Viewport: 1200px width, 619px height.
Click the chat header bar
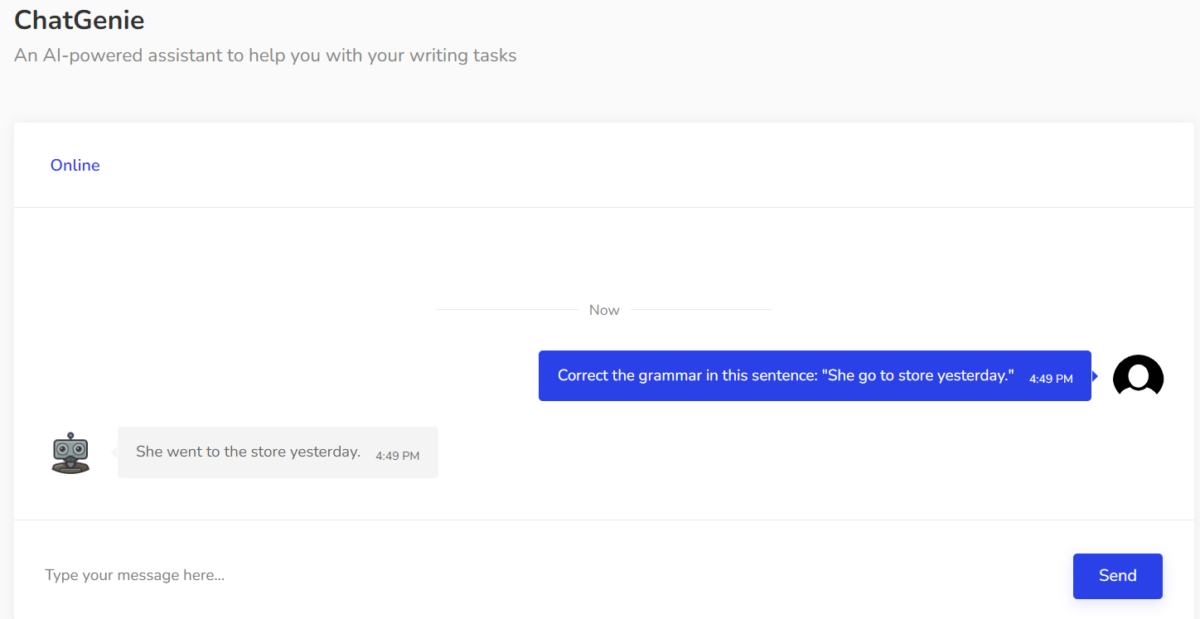point(600,165)
